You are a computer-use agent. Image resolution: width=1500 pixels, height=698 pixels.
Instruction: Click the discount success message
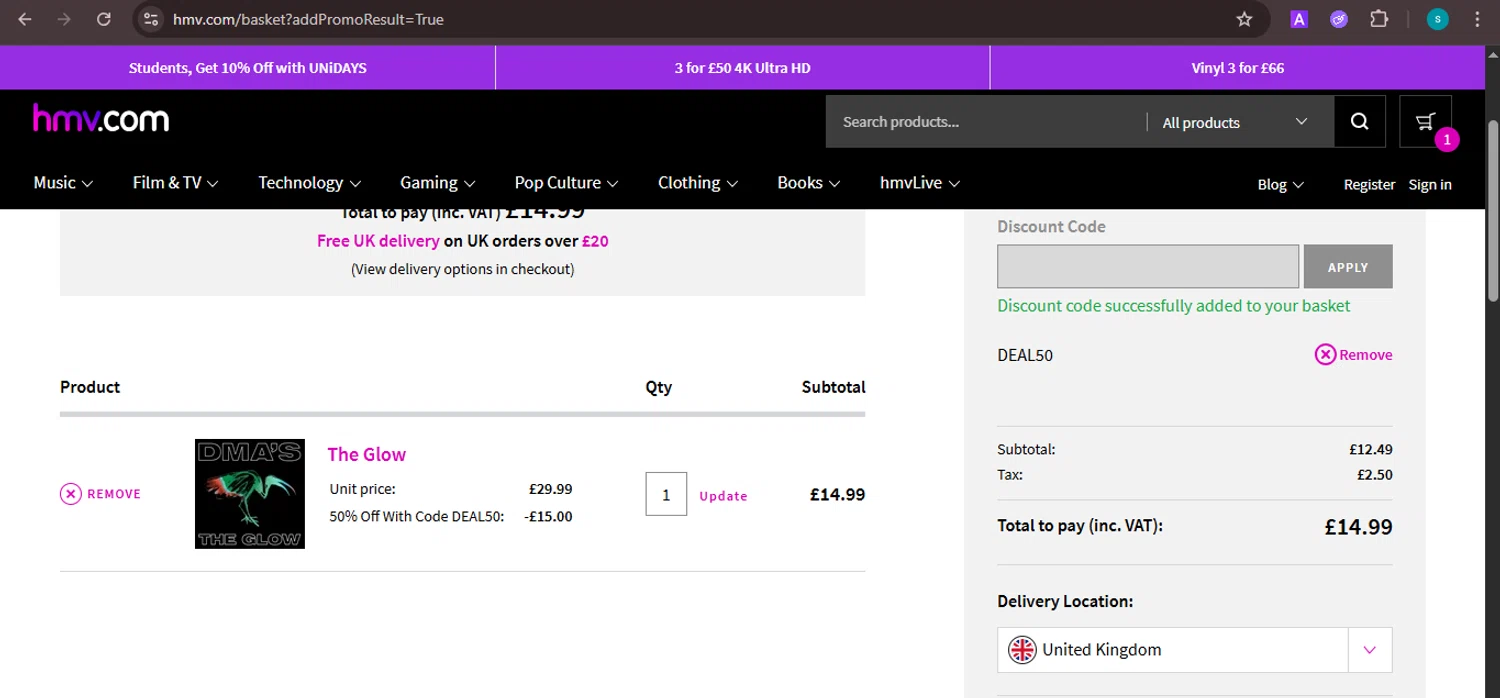coord(1174,306)
